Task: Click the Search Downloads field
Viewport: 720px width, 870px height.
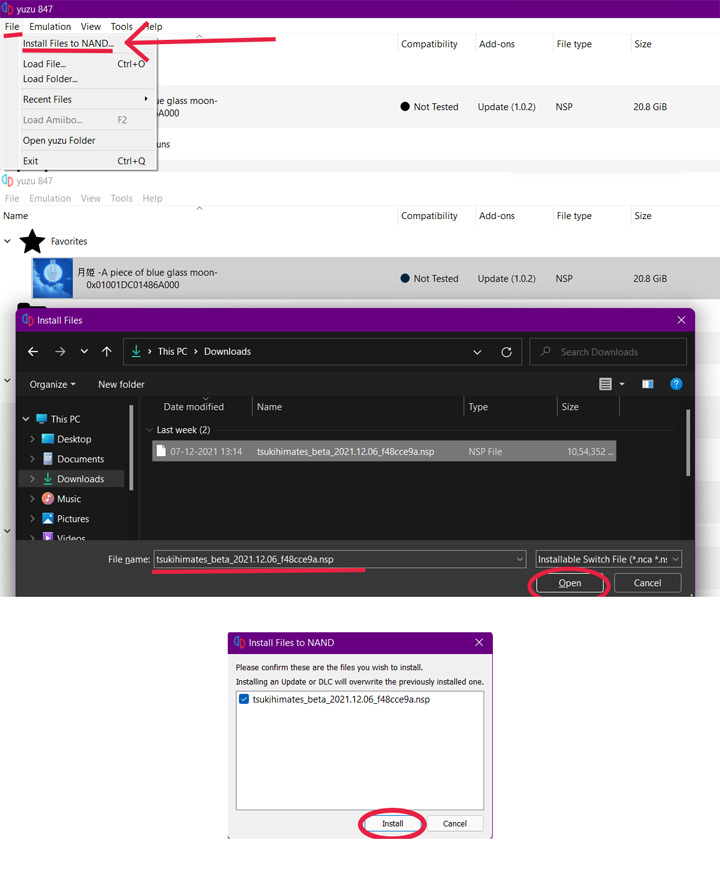Action: pyautogui.click(x=610, y=352)
